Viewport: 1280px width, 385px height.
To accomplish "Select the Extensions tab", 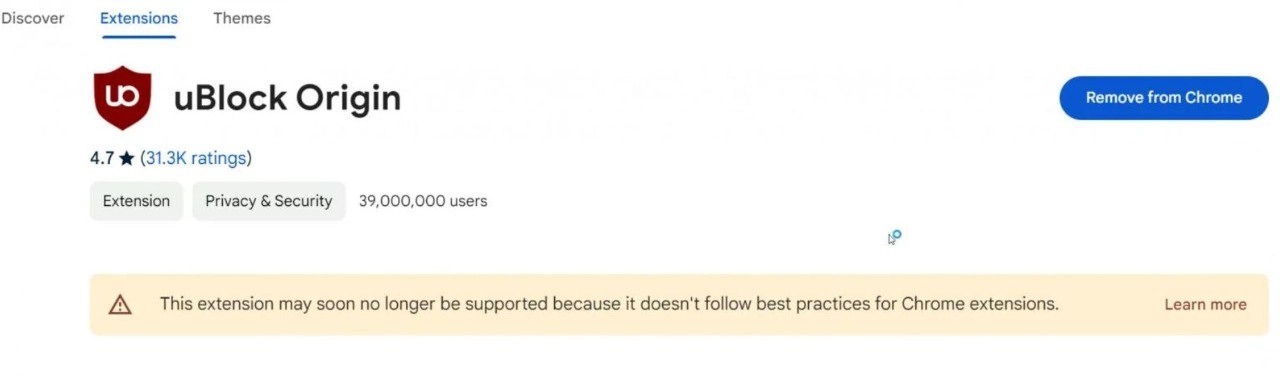I will 139,18.
